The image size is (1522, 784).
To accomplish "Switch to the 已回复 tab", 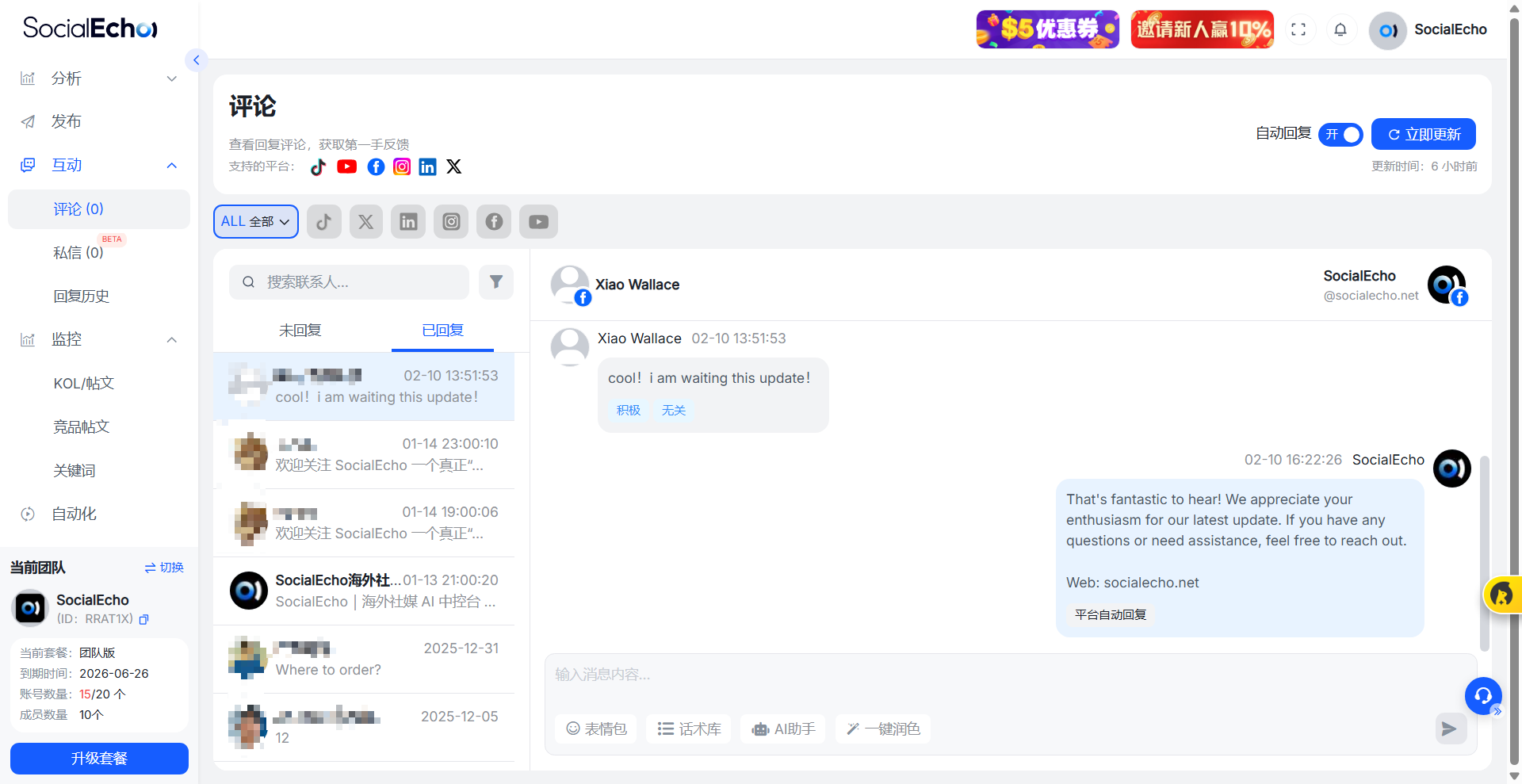I will [442, 331].
